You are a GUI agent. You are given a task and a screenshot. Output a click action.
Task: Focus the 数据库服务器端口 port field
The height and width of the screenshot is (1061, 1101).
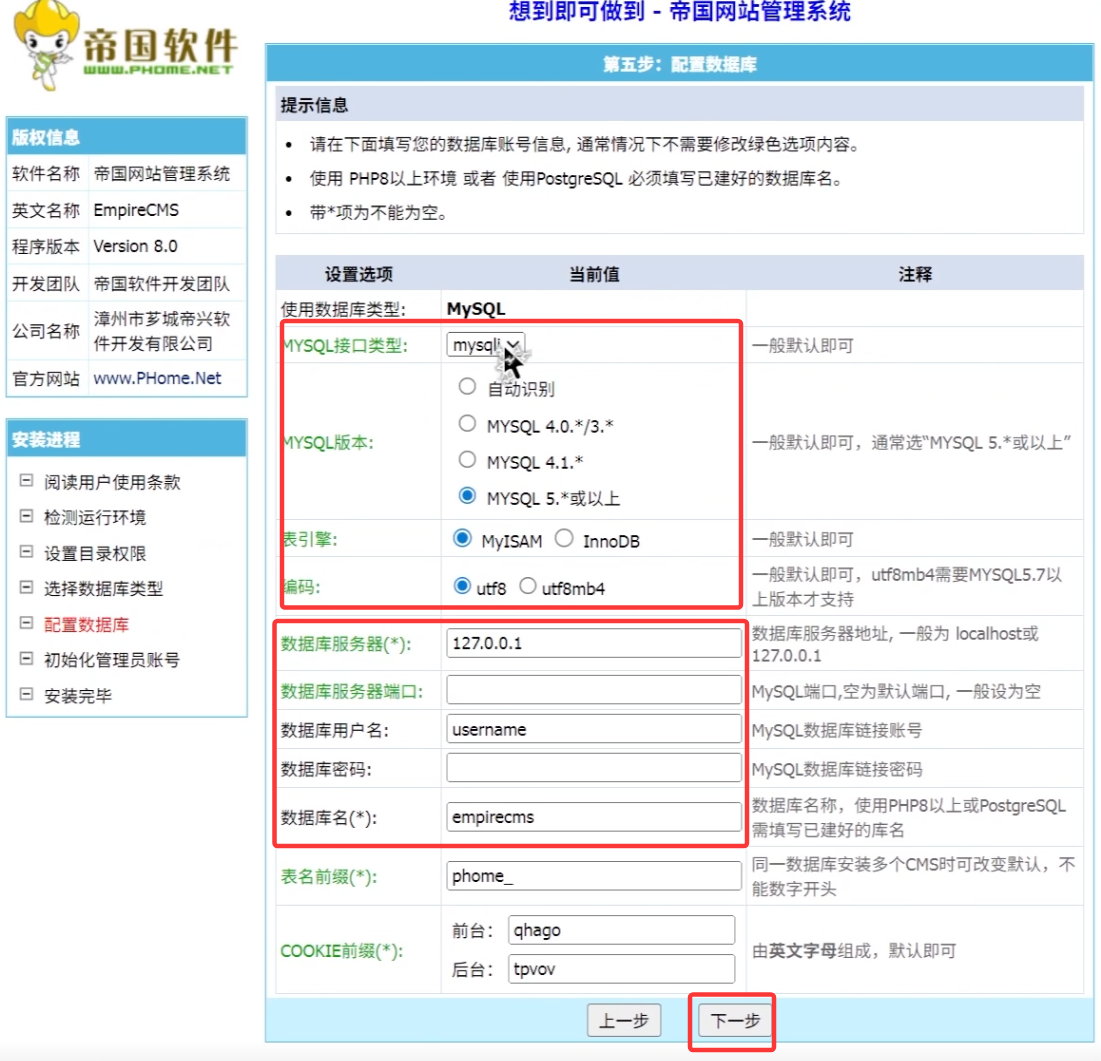click(594, 690)
